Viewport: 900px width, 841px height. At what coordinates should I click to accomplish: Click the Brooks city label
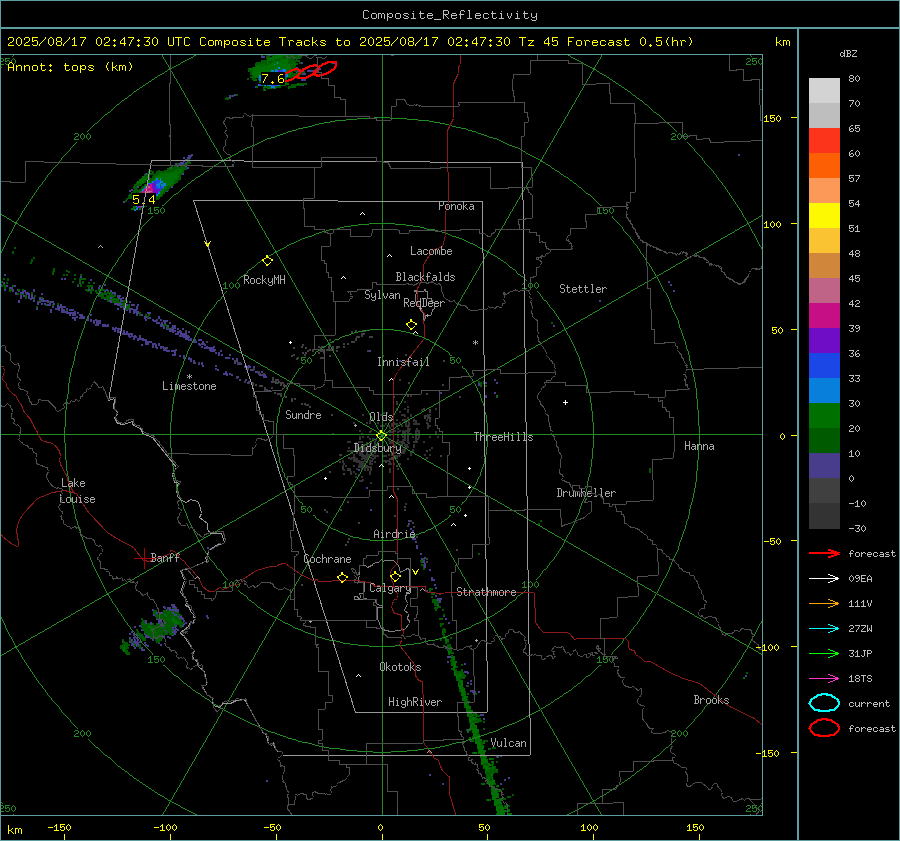click(x=711, y=700)
